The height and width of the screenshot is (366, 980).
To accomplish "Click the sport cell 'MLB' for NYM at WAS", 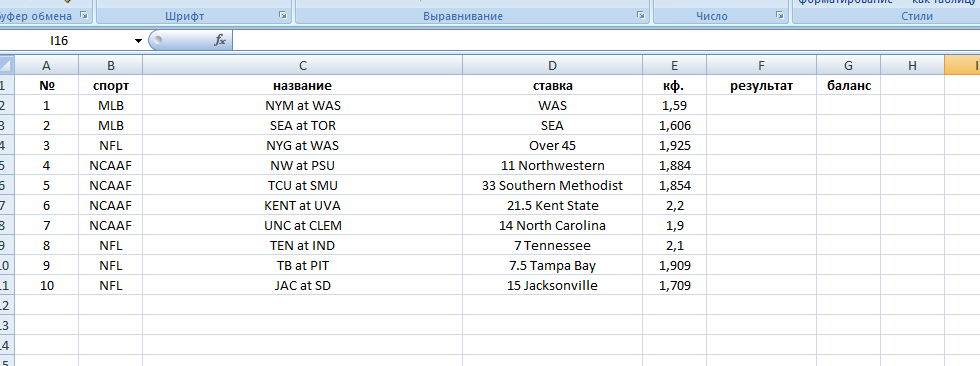I will [x=111, y=106].
